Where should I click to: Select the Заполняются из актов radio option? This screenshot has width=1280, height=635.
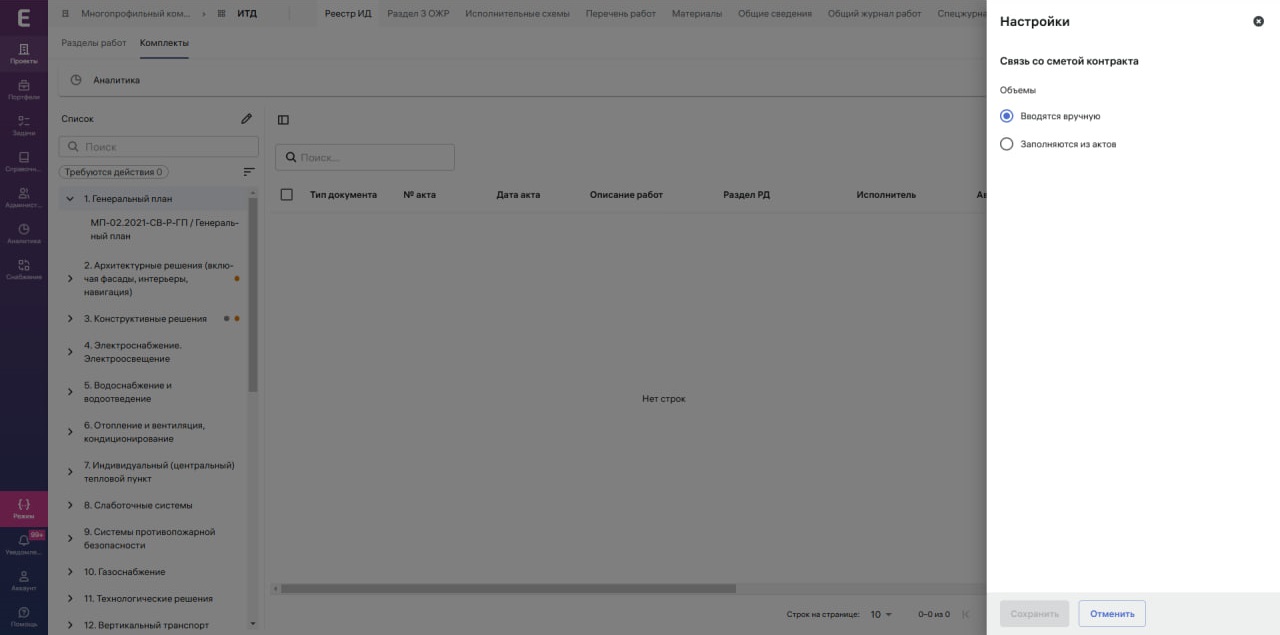[1007, 144]
